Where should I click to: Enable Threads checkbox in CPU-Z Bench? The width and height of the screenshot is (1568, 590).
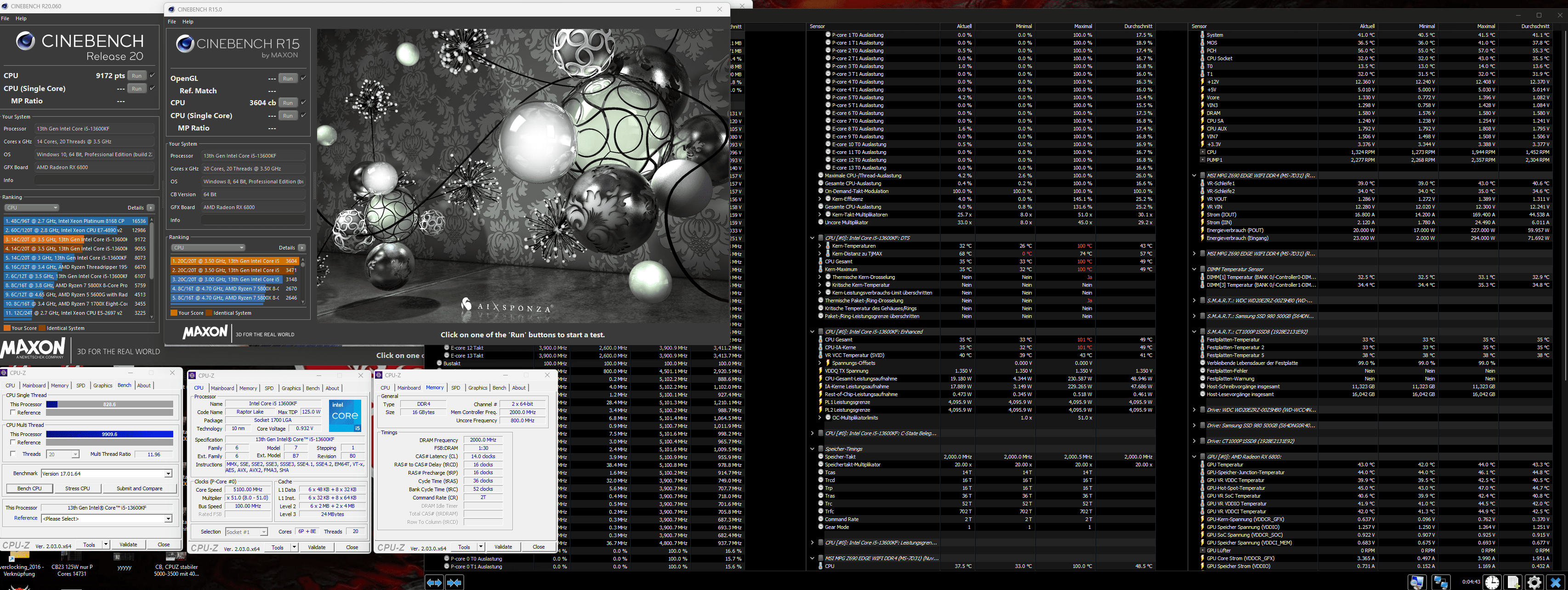point(13,454)
